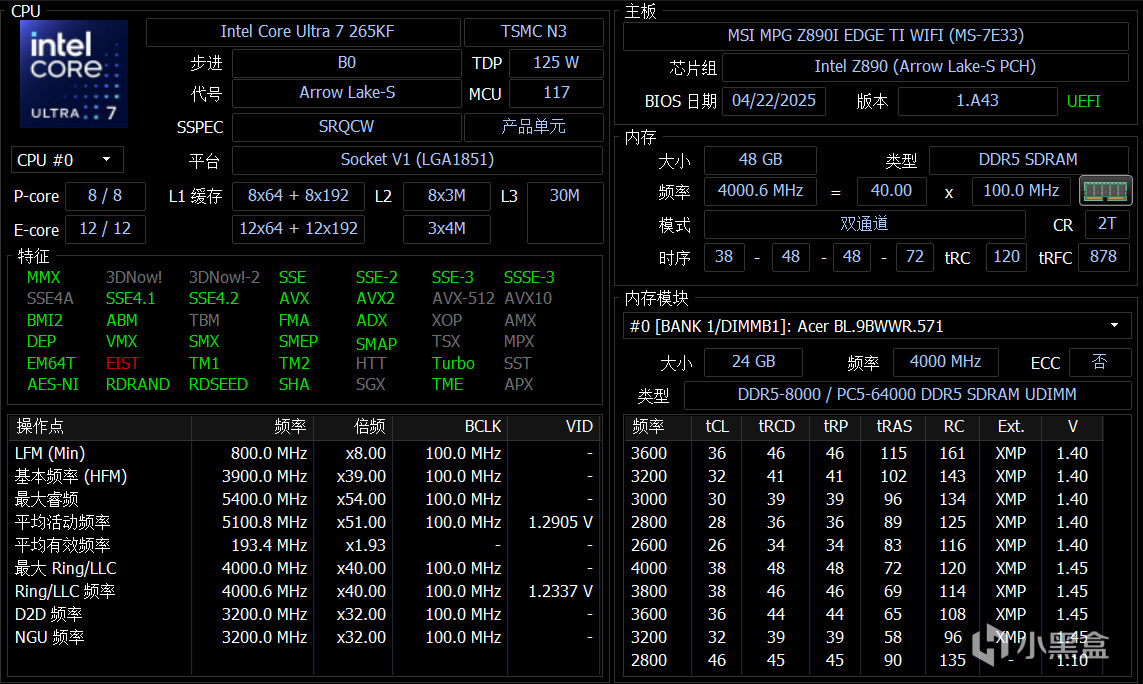Click the AVX2 feature label
The image size is (1143, 684).
pos(375,299)
